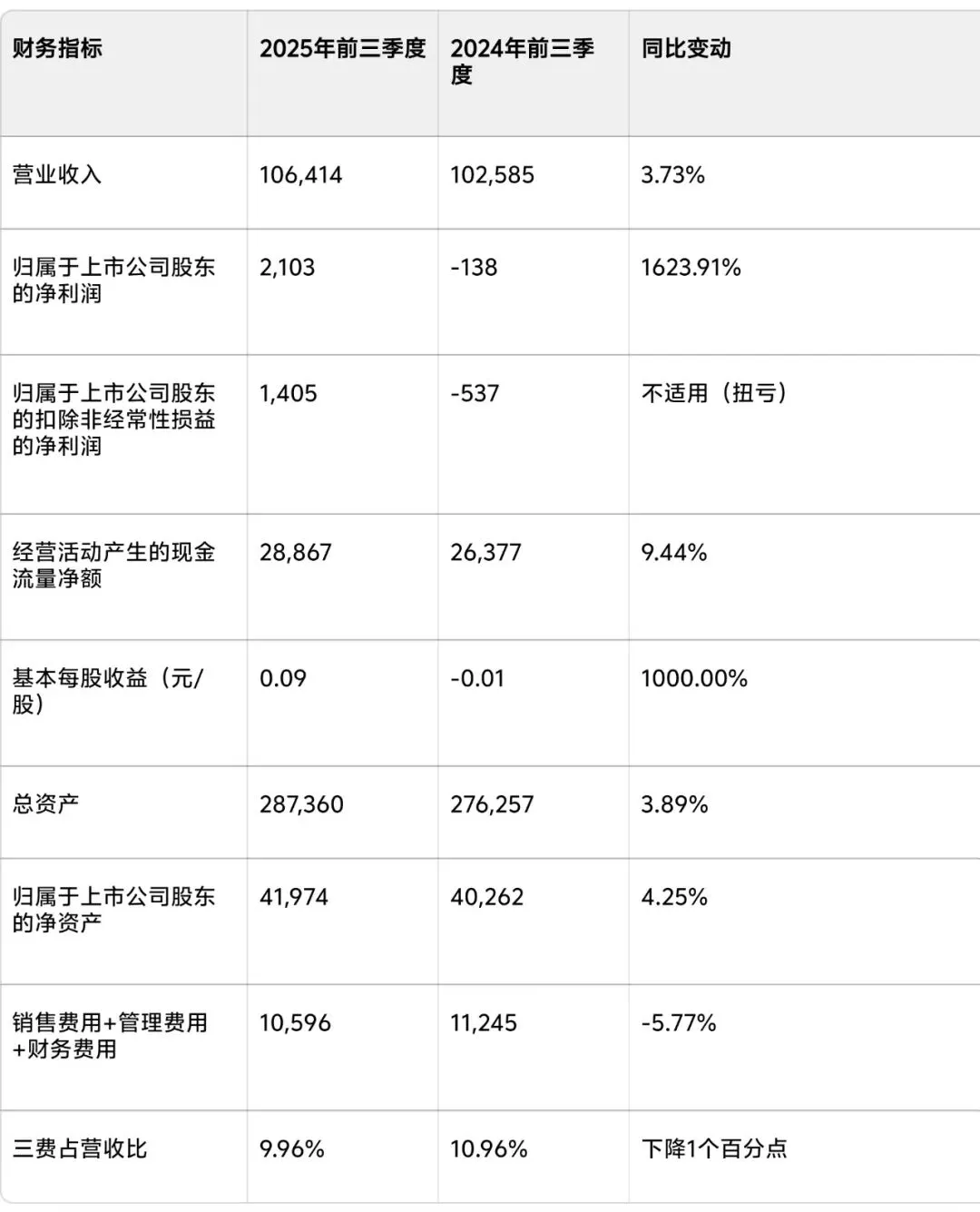The image size is (980, 1212).
Task: Select the 1,405 value cell
Action: pos(288,393)
